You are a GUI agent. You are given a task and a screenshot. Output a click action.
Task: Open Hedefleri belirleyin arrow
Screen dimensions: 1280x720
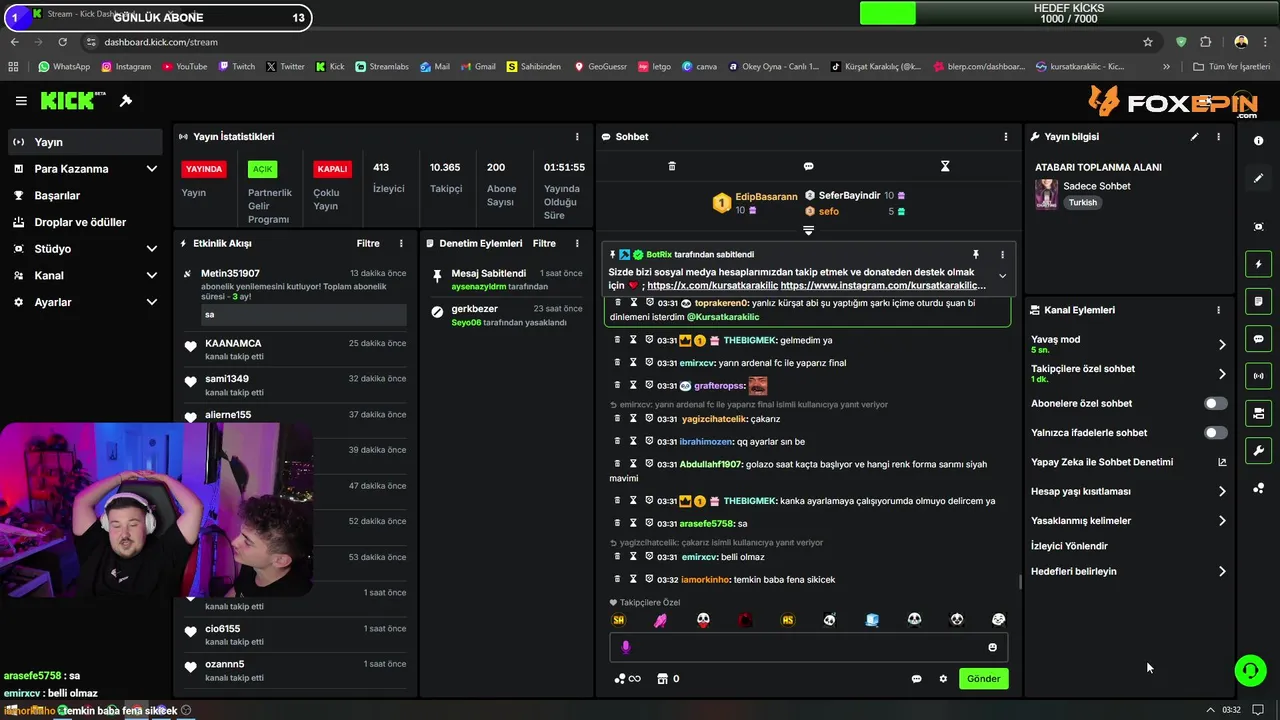1221,572
